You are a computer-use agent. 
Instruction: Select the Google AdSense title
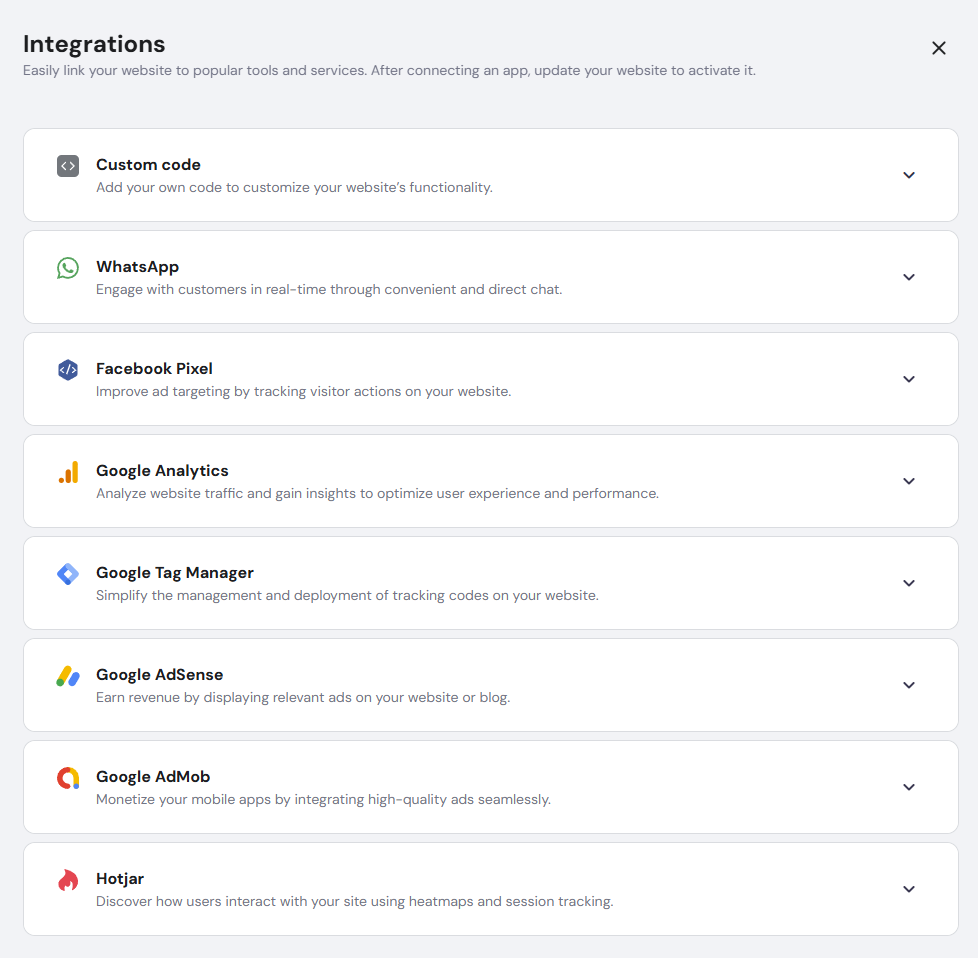(159, 675)
